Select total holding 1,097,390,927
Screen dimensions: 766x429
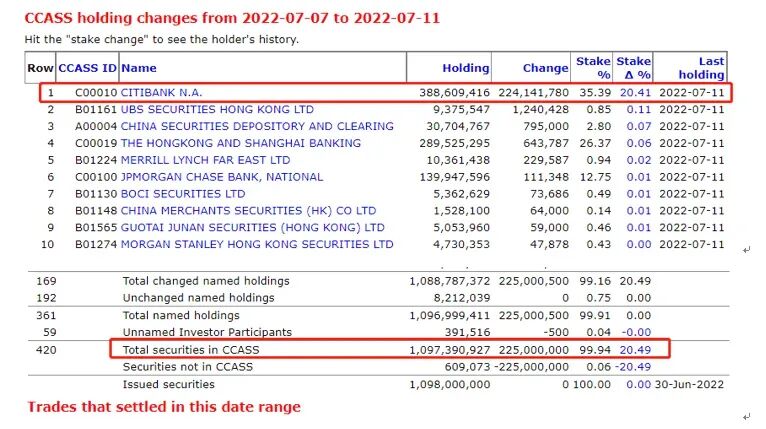(x=449, y=350)
